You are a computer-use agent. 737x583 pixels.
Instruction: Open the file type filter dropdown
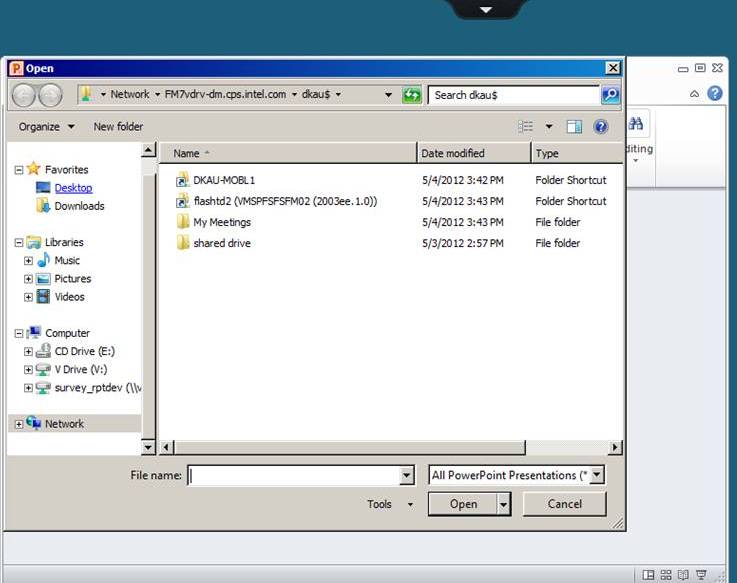(596, 476)
